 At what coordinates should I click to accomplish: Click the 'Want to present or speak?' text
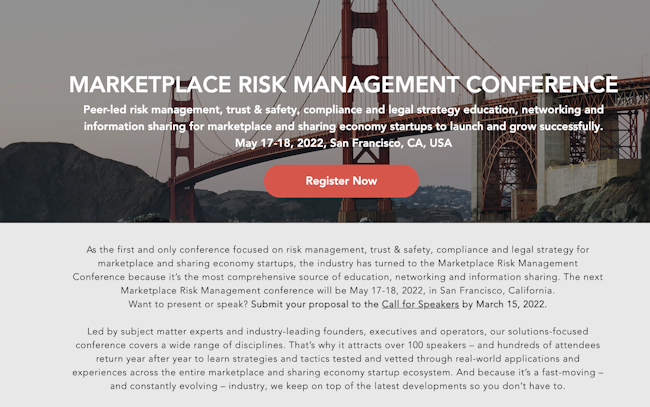pos(188,304)
